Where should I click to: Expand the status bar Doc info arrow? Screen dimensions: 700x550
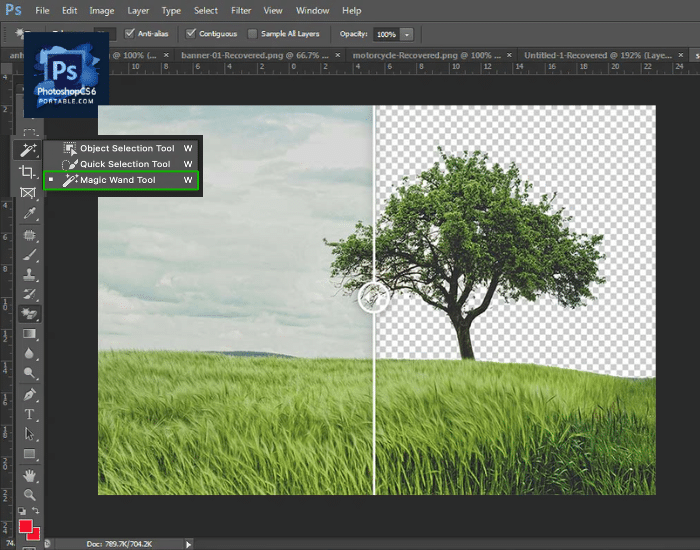[188, 544]
